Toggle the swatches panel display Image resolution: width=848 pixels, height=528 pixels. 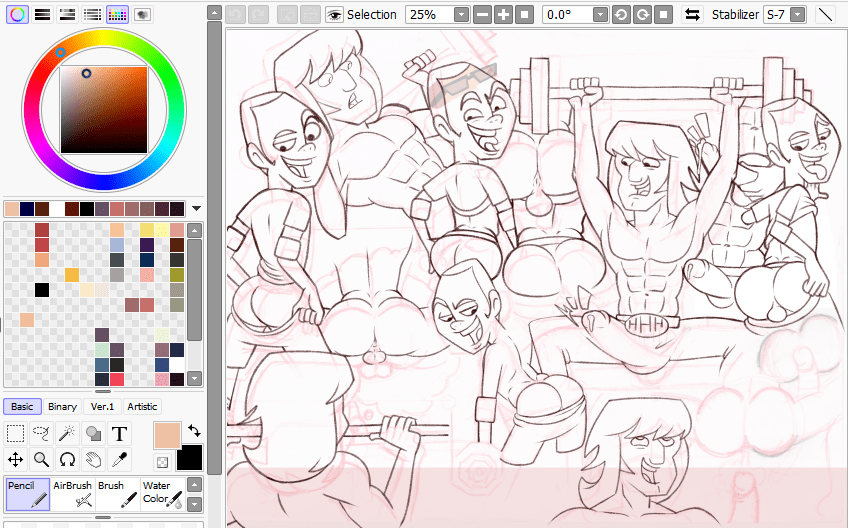point(117,15)
